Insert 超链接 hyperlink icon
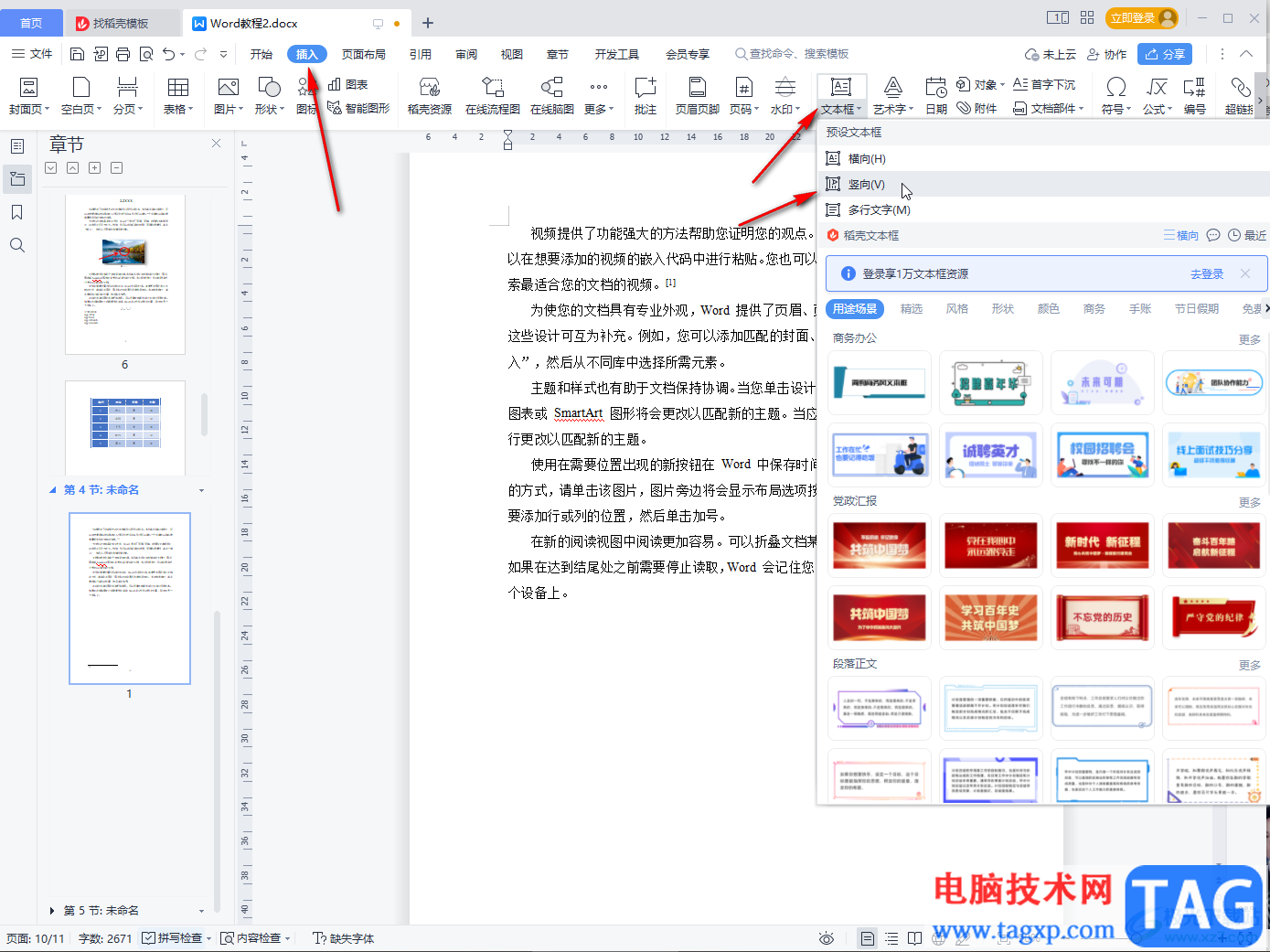Screen dimensions: 1270x952 [1240, 96]
